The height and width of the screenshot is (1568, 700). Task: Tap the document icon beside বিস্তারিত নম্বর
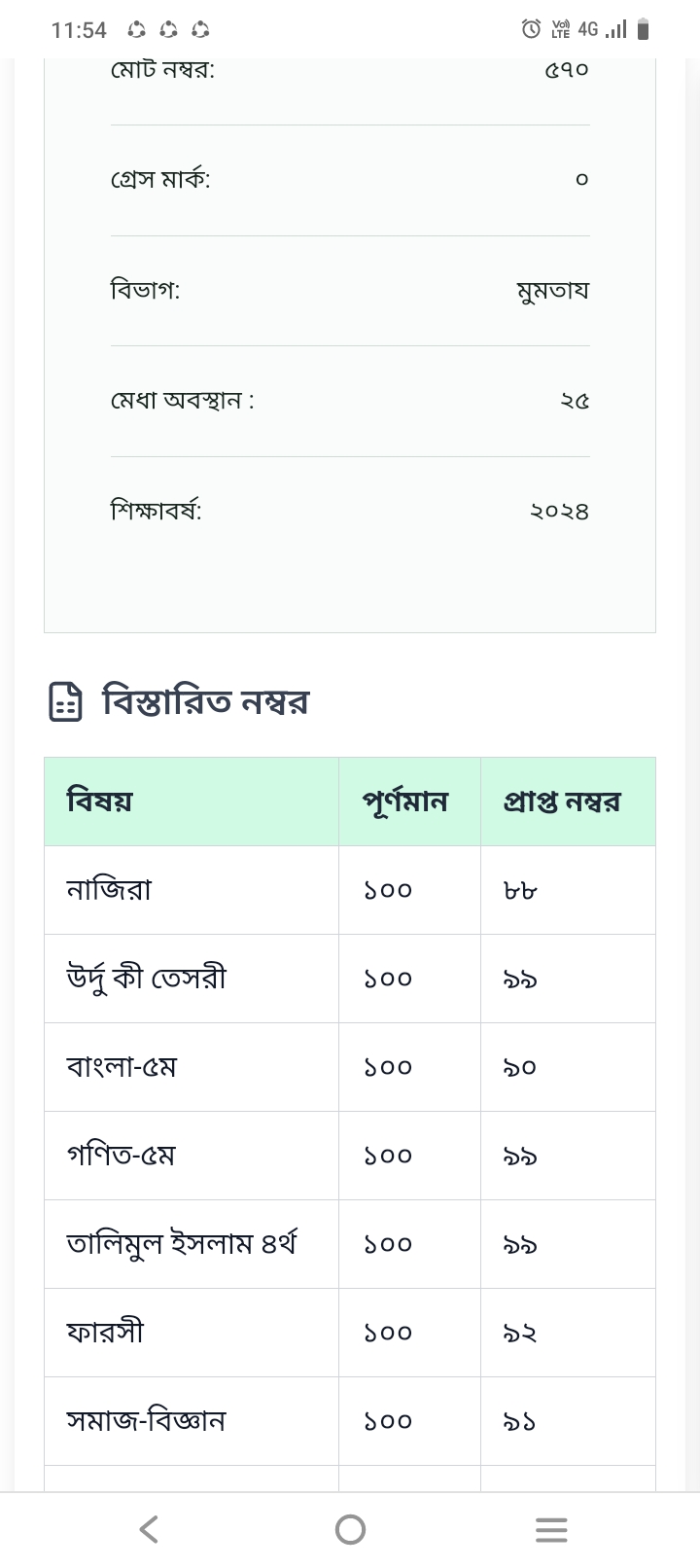[66, 701]
